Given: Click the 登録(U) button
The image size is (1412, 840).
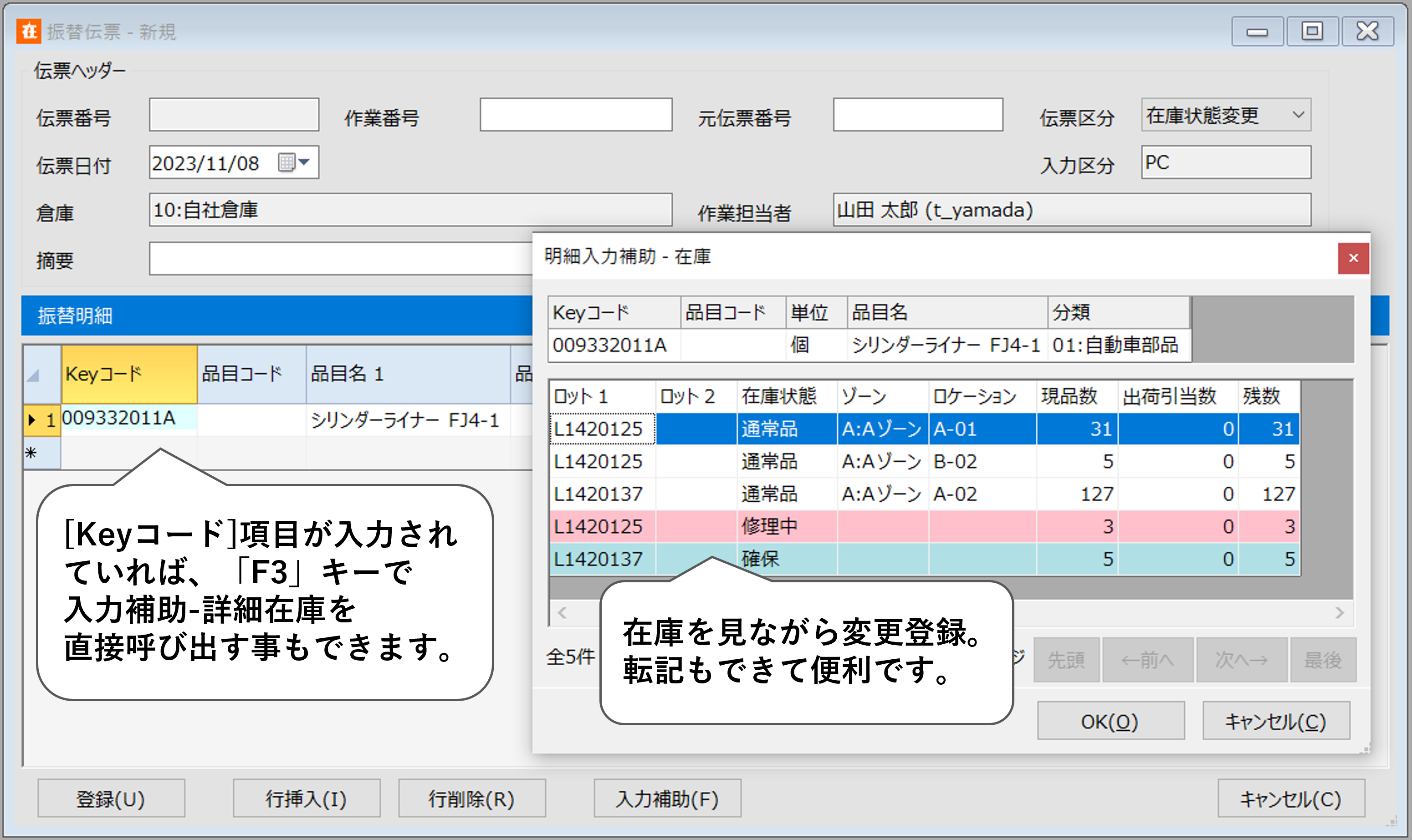Looking at the screenshot, I should [x=111, y=798].
